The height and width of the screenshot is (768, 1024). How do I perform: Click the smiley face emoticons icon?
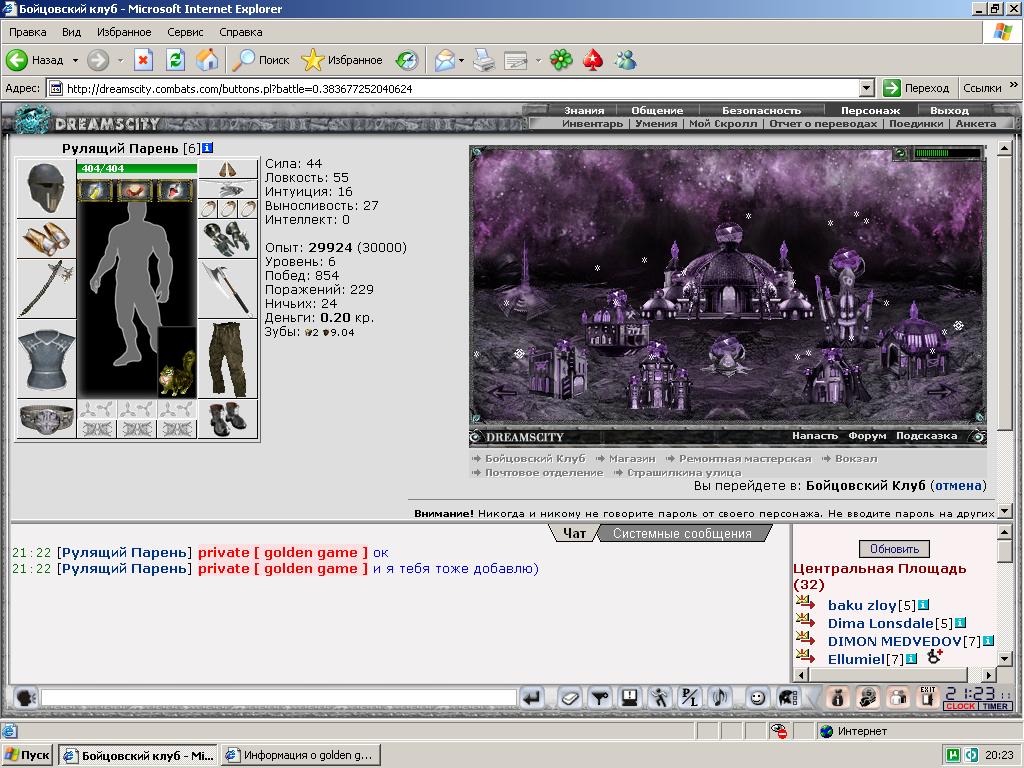coord(757,698)
